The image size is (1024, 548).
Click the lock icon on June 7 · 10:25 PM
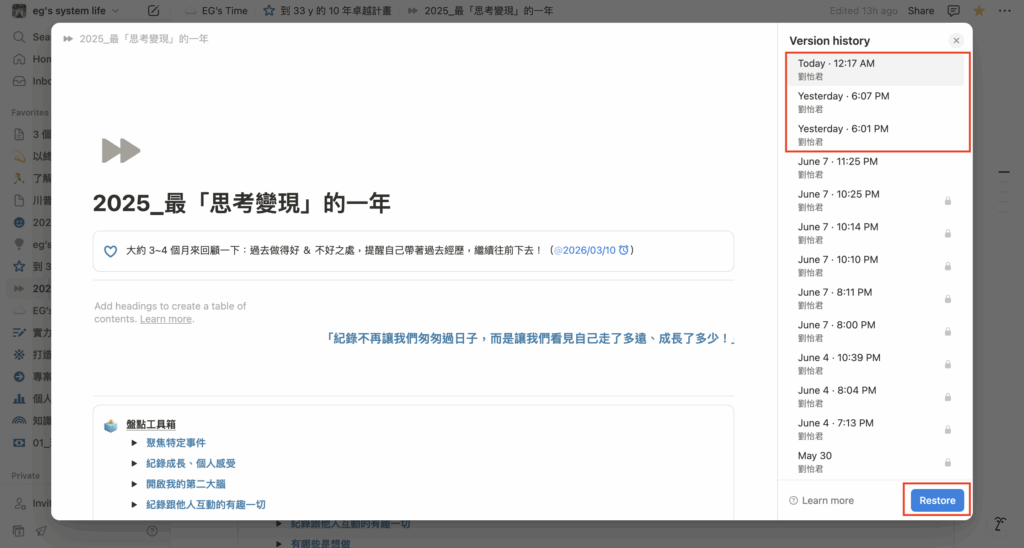coord(947,201)
